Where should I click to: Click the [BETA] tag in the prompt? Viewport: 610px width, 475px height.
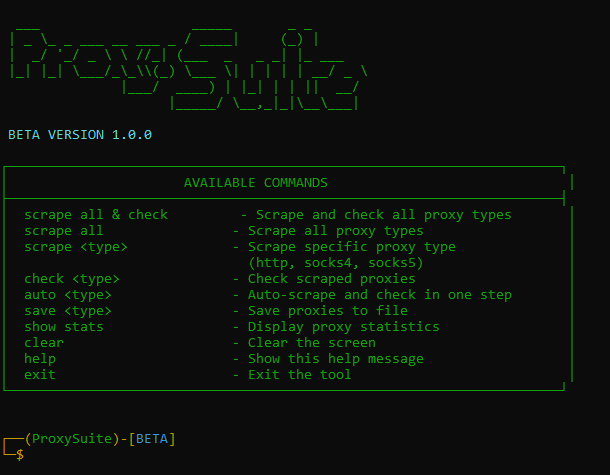(152, 439)
